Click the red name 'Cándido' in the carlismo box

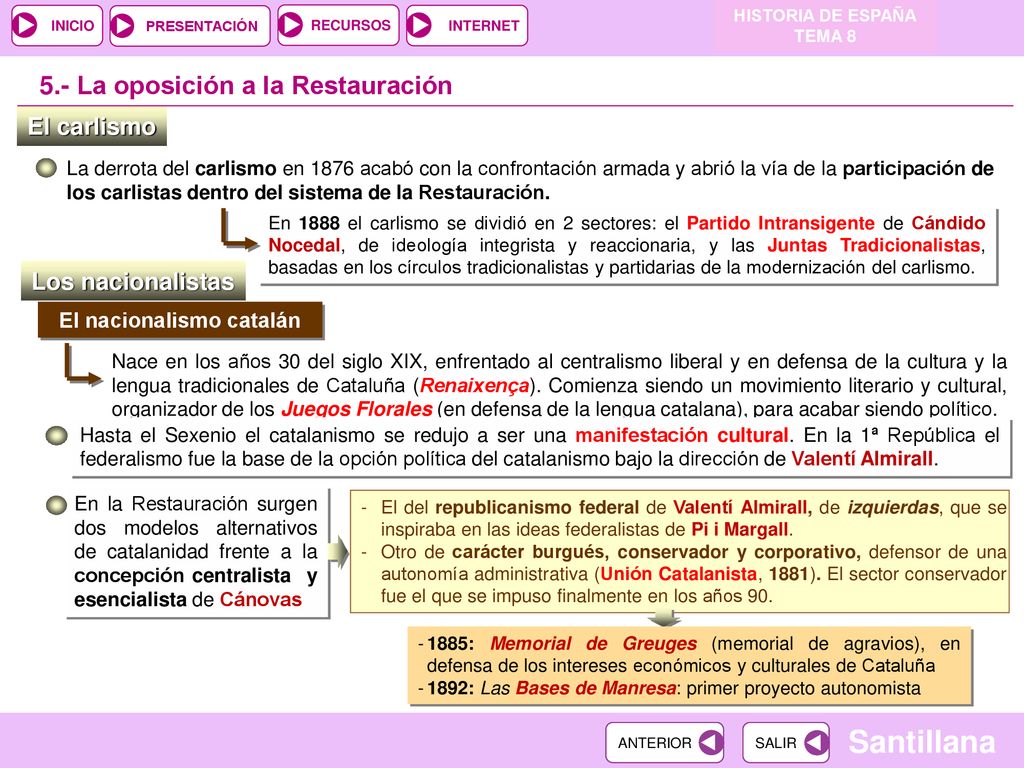(948, 223)
